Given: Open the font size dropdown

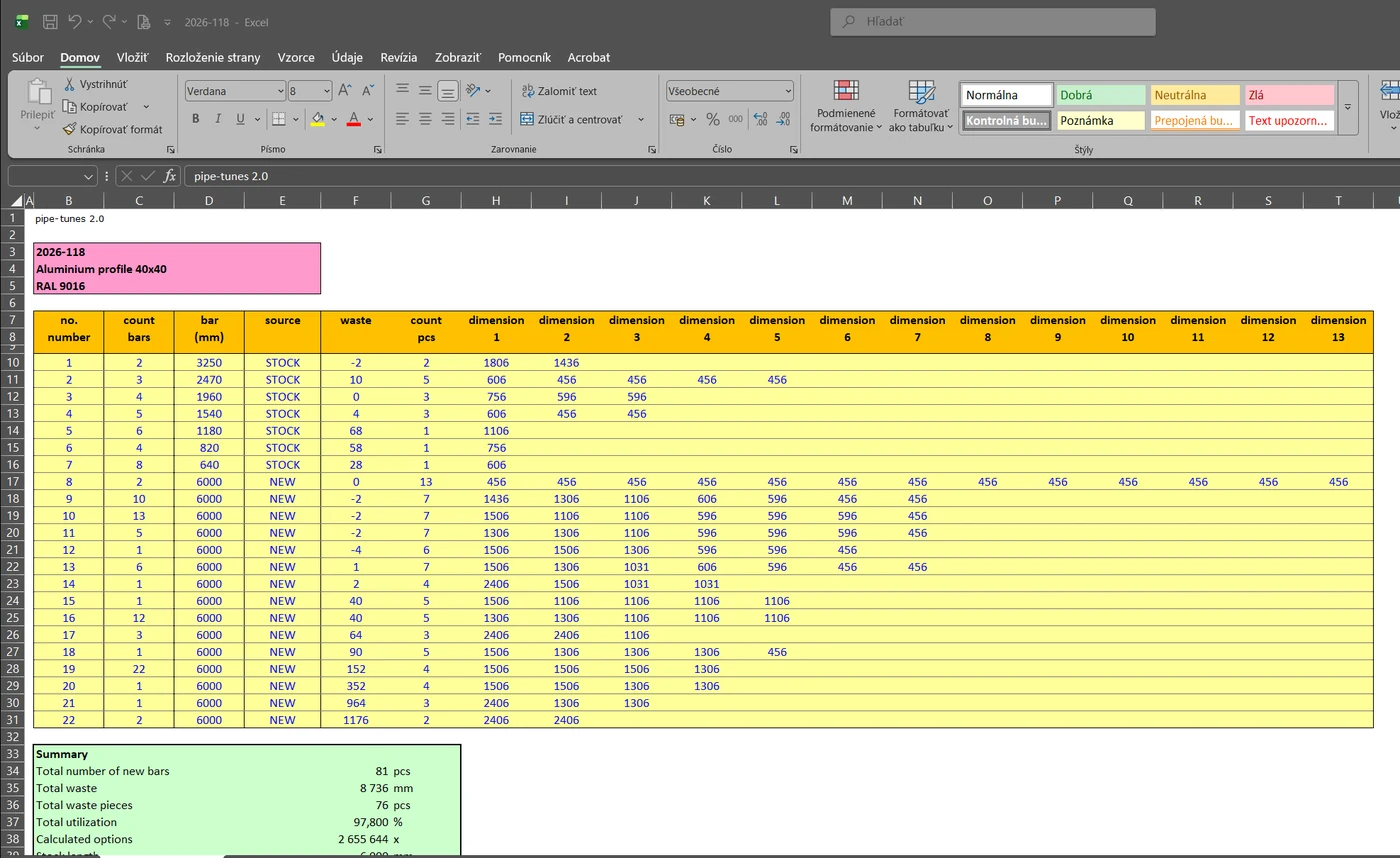Looking at the screenshot, I should [325, 91].
